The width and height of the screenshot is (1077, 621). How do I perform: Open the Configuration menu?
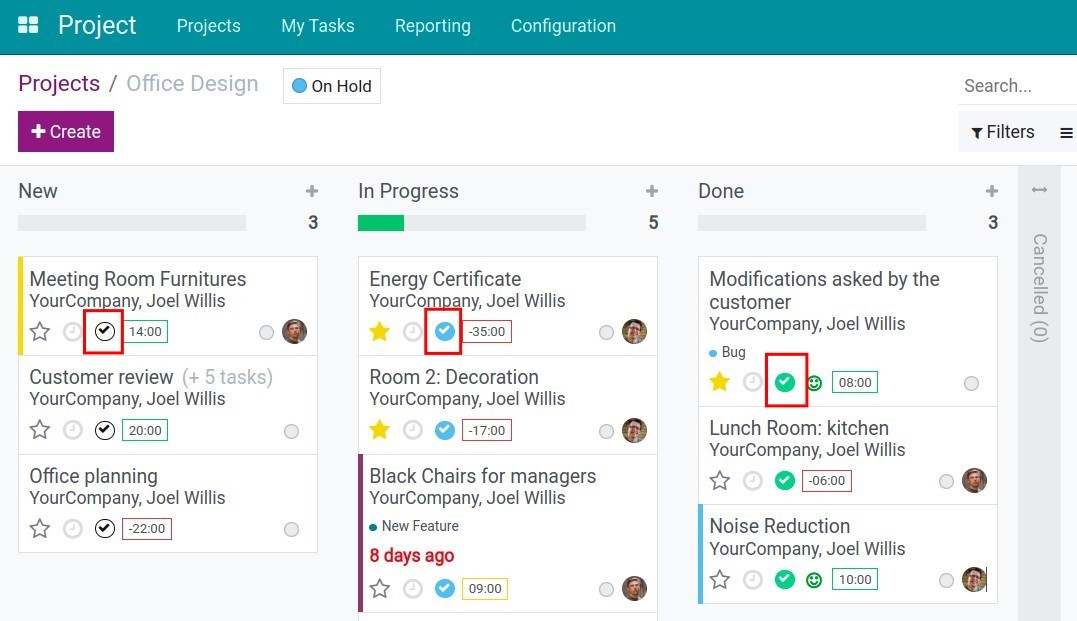[x=563, y=26]
